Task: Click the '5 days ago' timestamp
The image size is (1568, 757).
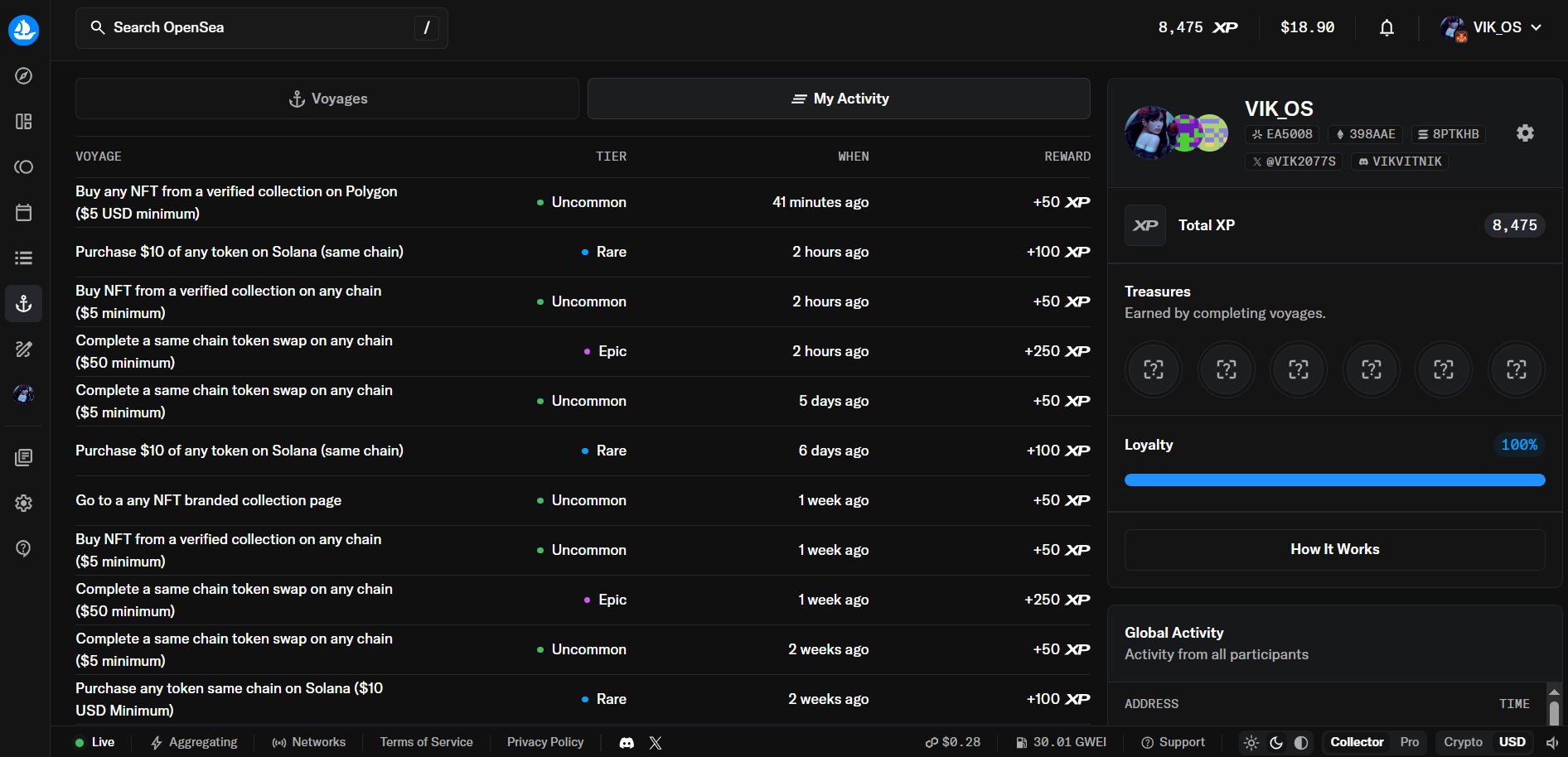Action: pyautogui.click(x=834, y=402)
